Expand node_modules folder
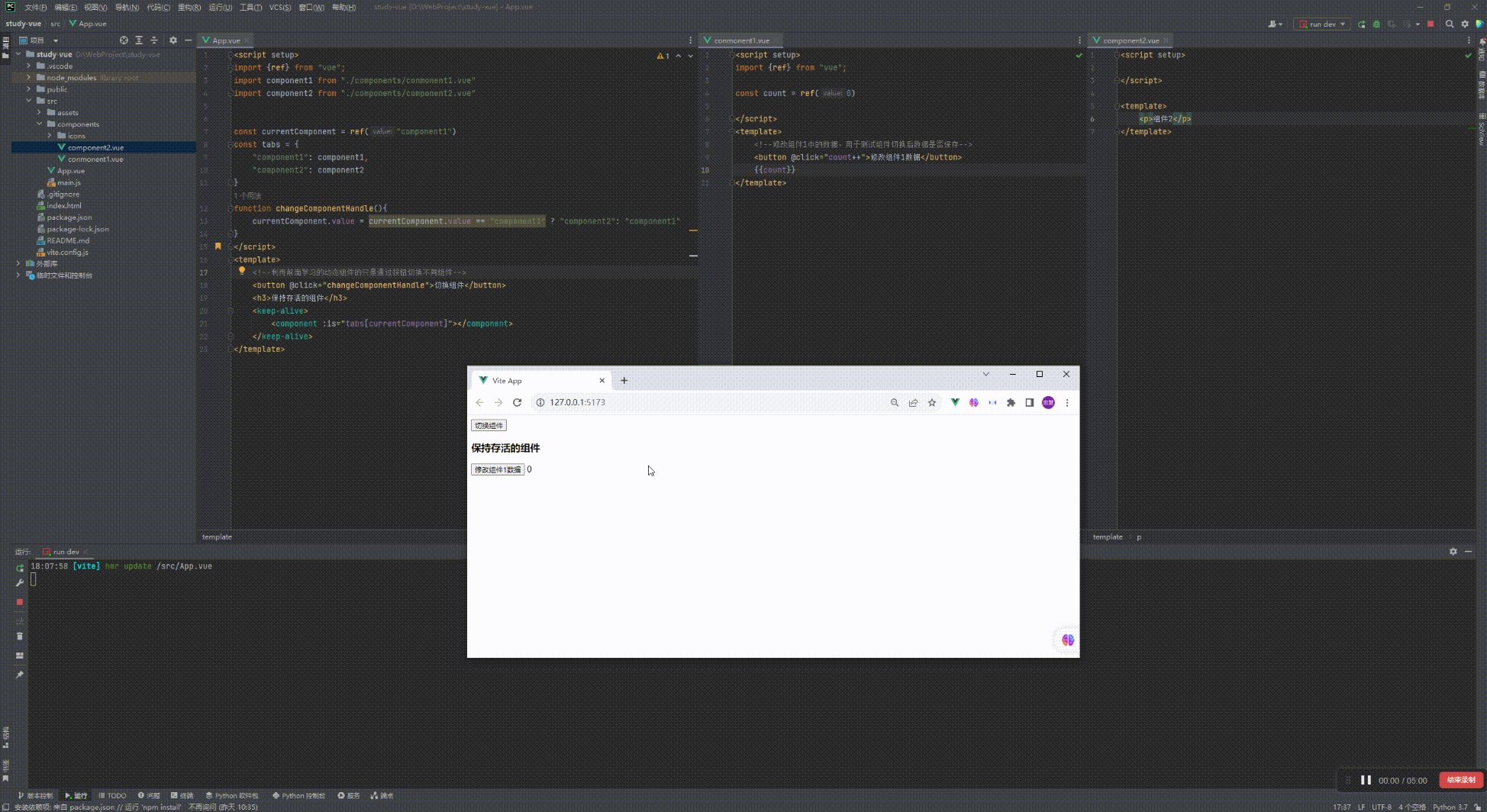This screenshot has height=812, width=1487. [29, 78]
